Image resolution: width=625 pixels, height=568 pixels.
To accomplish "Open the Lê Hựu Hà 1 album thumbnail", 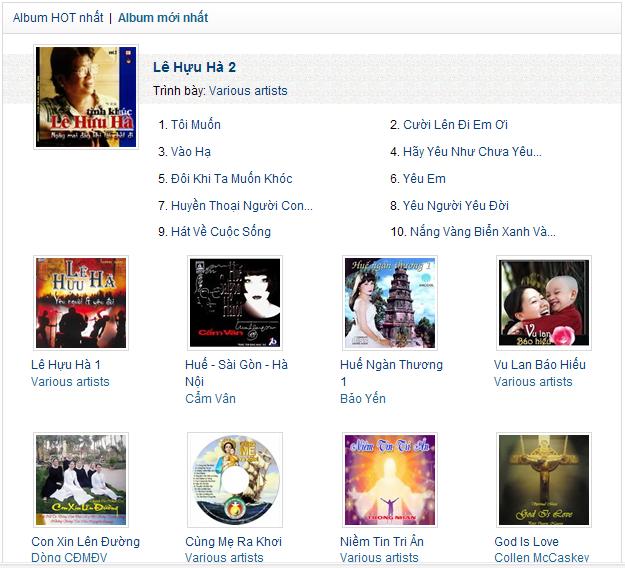I will [81, 303].
